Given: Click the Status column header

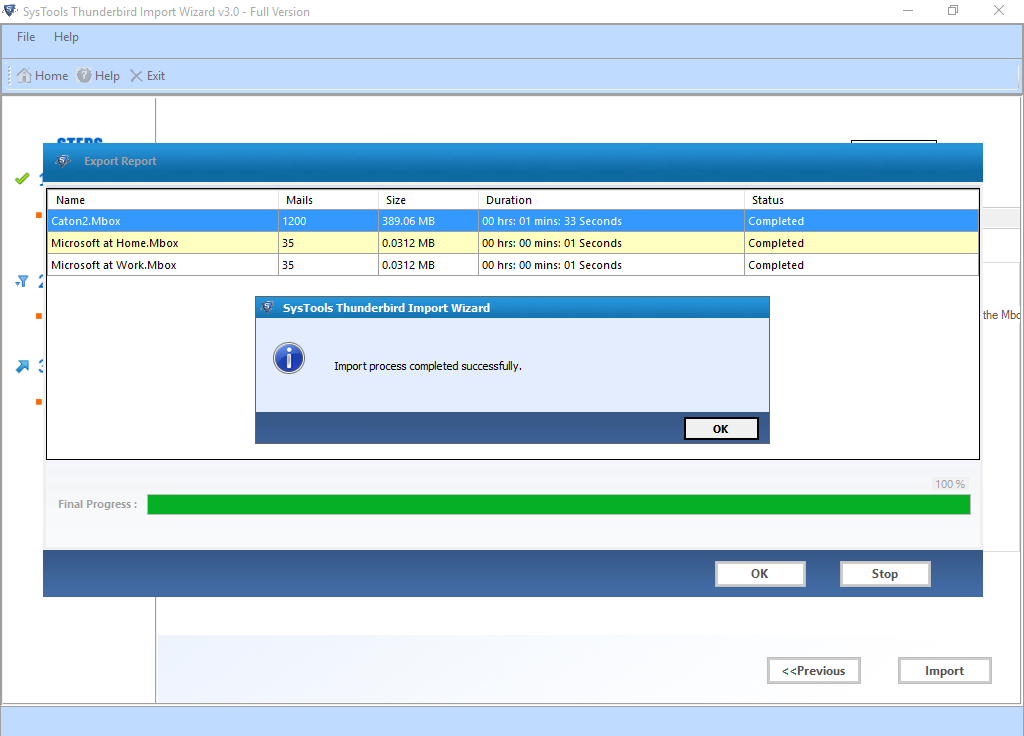Looking at the screenshot, I should (x=861, y=200).
